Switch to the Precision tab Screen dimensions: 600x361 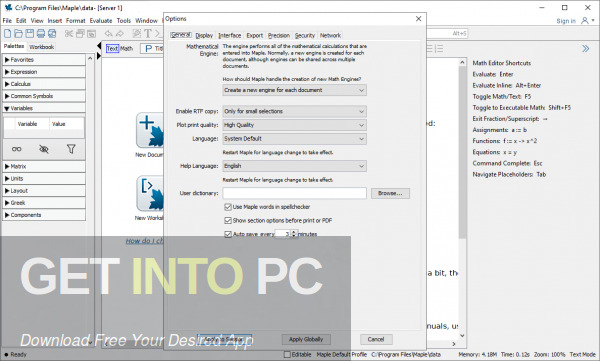(279, 35)
